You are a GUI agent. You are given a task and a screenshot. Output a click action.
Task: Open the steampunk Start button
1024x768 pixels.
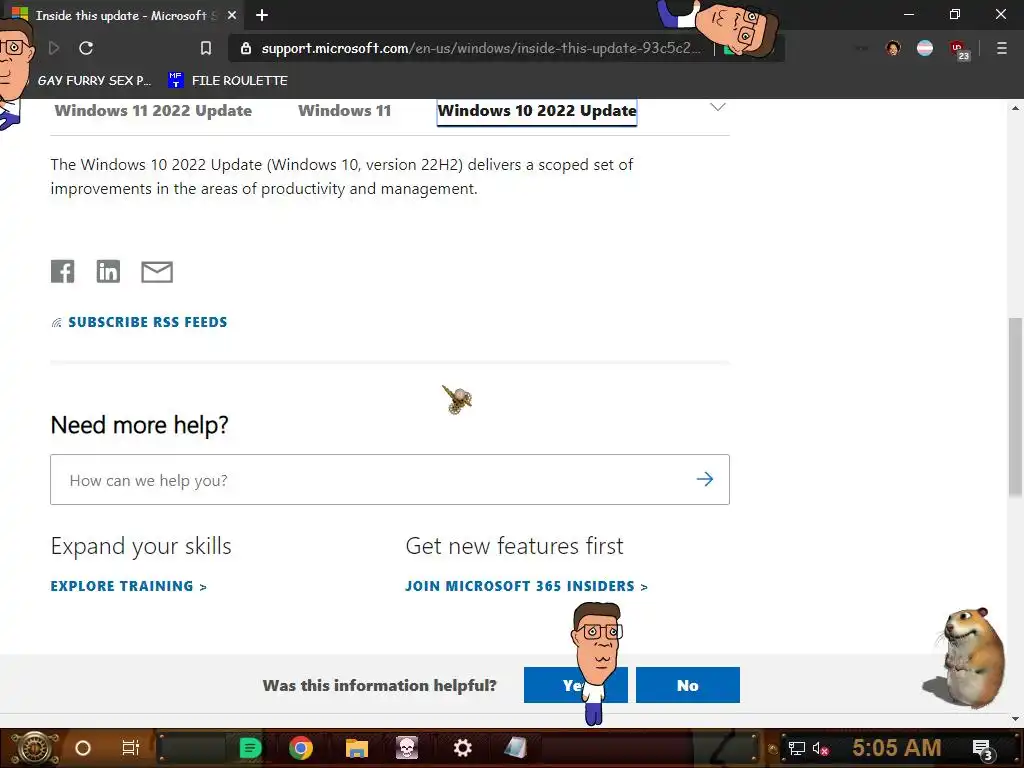click(34, 748)
